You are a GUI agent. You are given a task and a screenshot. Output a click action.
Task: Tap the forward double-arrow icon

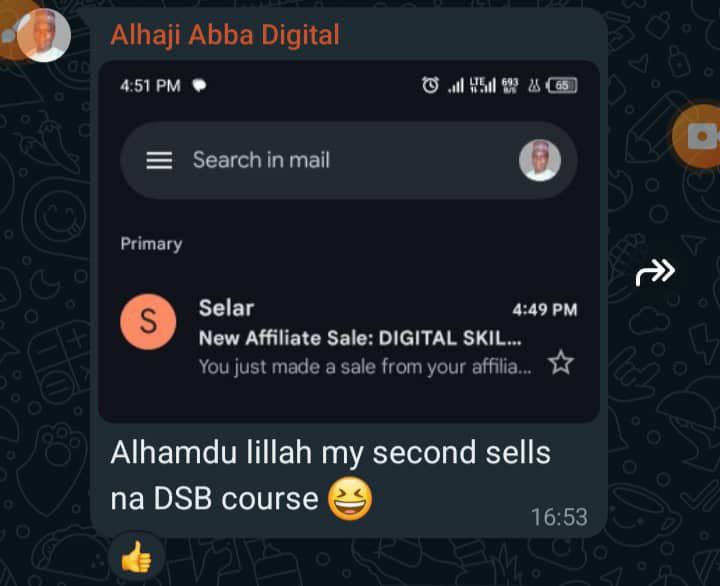[x=655, y=271]
